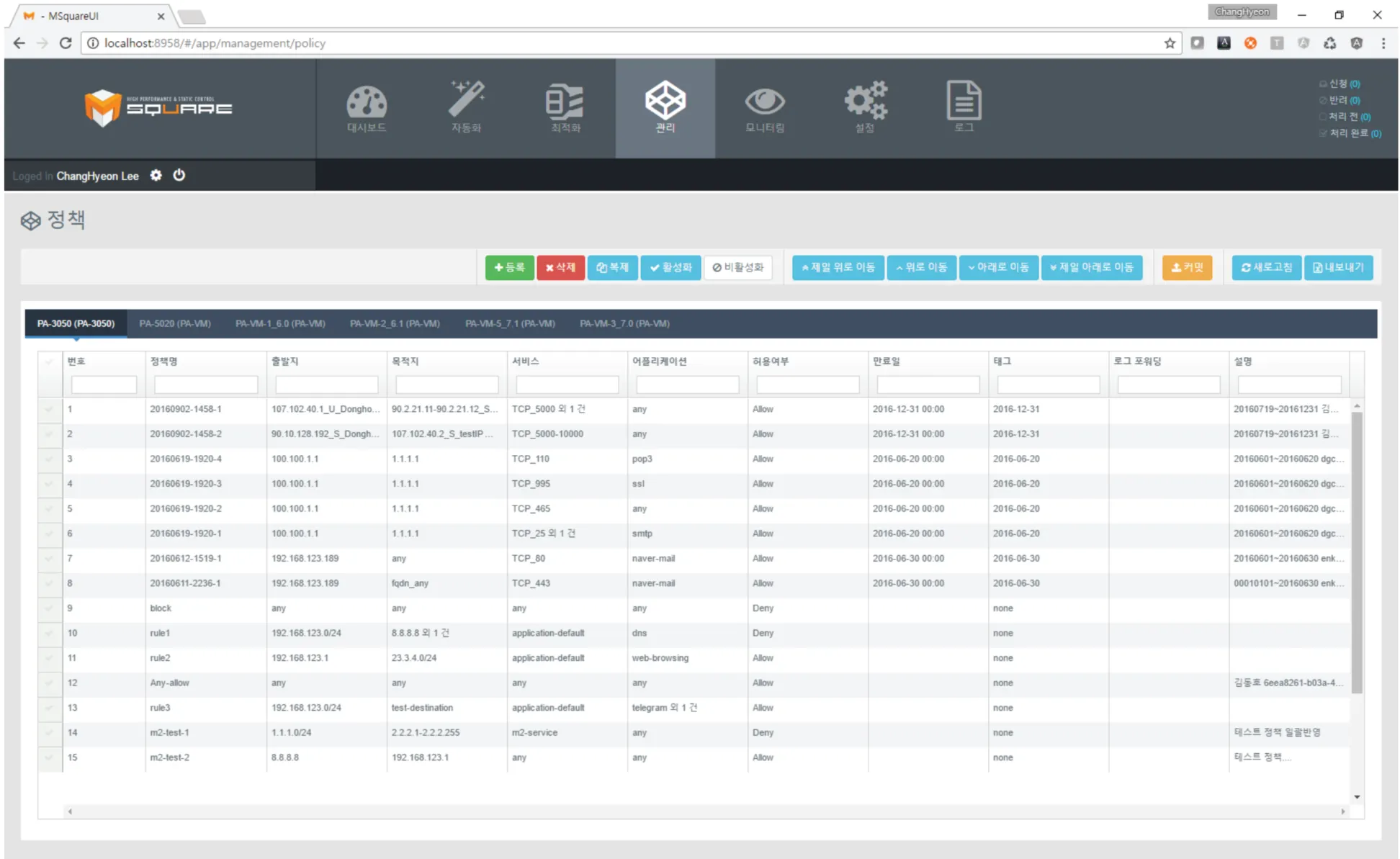Switch to PA-VM-3_7.0 (PA-VM) tab
Screen dimensions: 1400x859
[x=624, y=324]
